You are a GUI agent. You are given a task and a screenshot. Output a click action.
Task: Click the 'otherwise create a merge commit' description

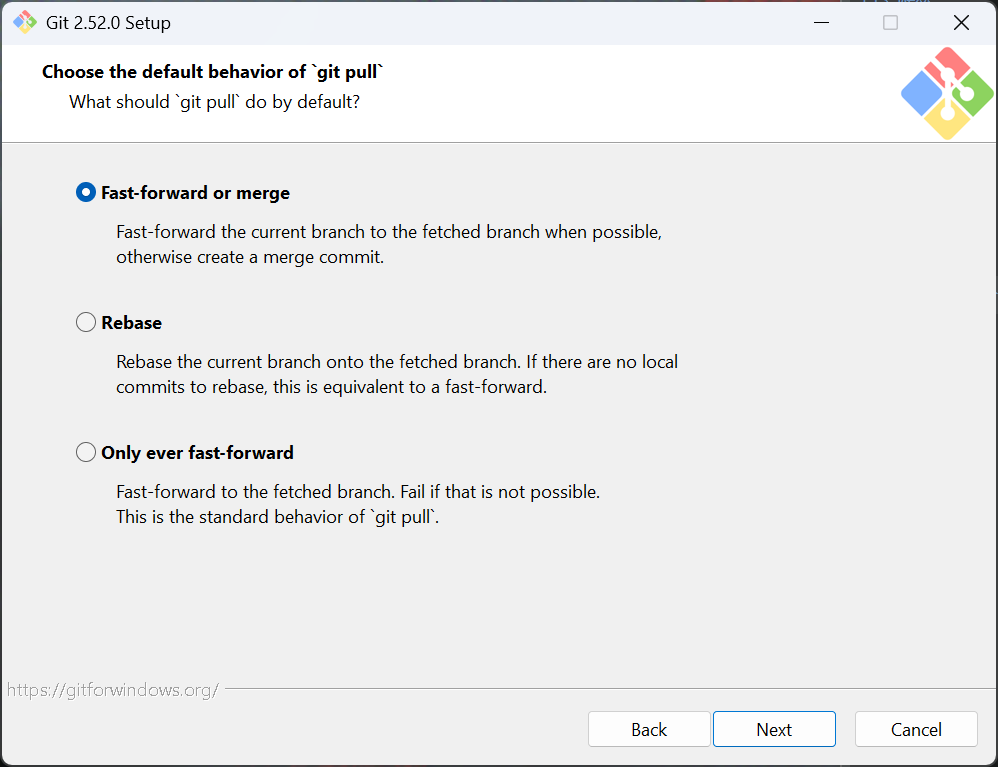(250, 257)
